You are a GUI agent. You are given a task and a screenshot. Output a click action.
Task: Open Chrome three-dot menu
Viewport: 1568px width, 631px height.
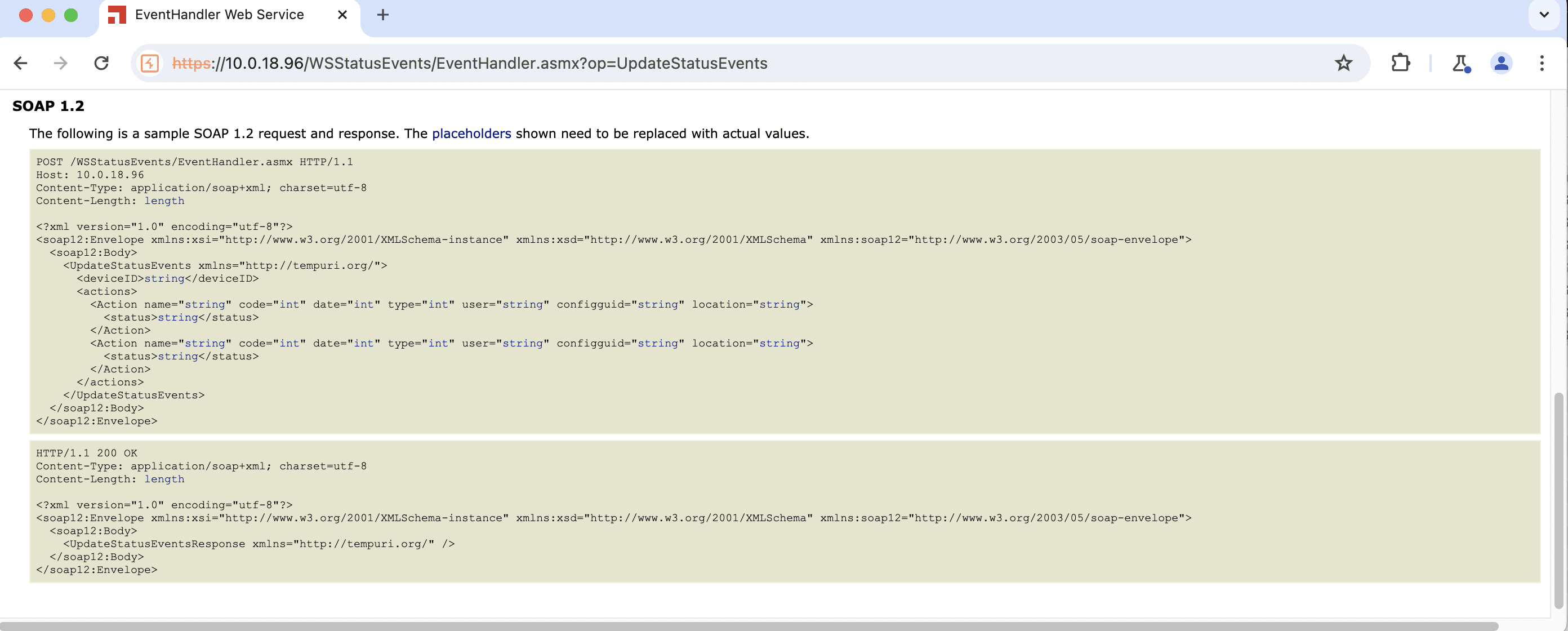click(1542, 63)
